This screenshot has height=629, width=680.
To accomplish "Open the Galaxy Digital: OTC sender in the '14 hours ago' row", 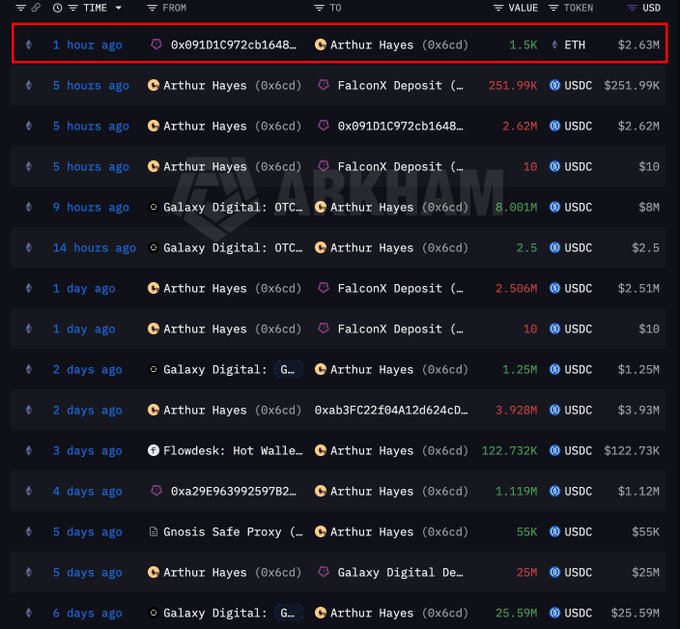I will 232,248.
